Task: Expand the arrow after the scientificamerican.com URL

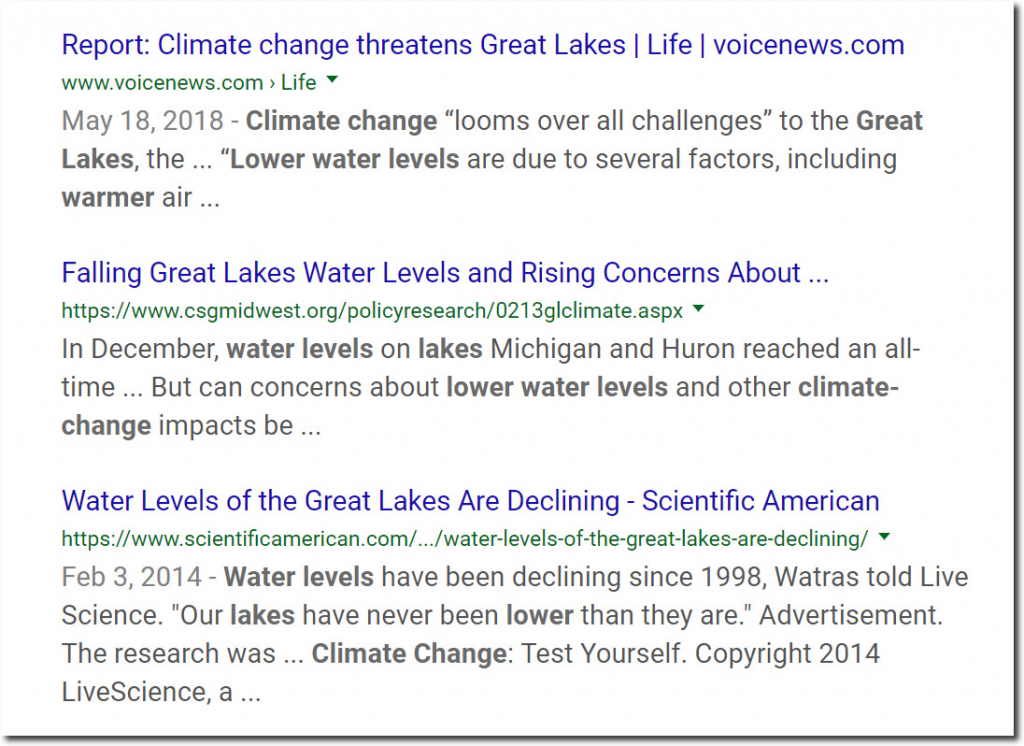Action: pyautogui.click(x=883, y=537)
